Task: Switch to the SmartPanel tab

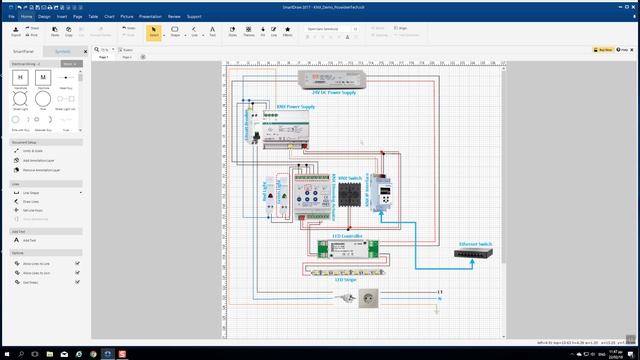Action: point(24,51)
